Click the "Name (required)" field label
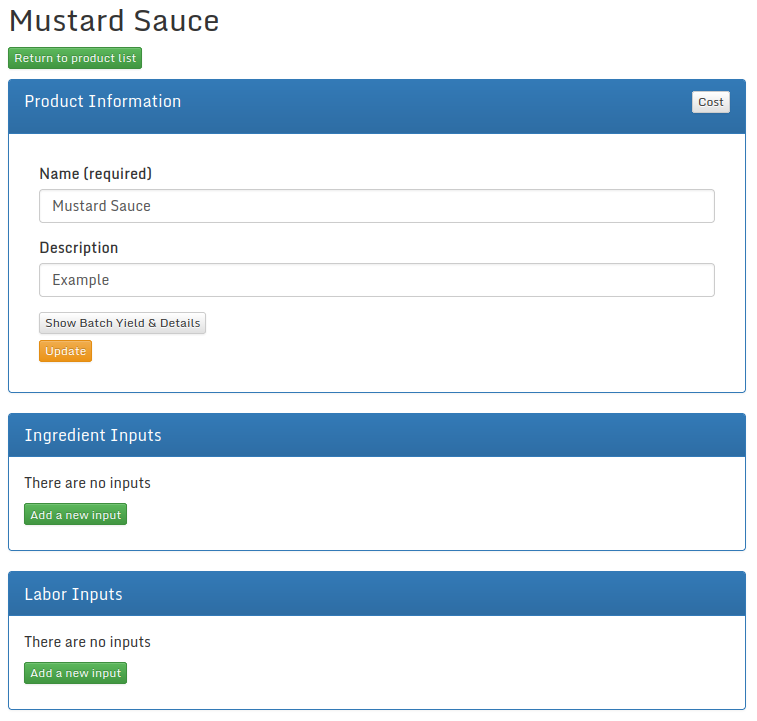 pos(95,173)
